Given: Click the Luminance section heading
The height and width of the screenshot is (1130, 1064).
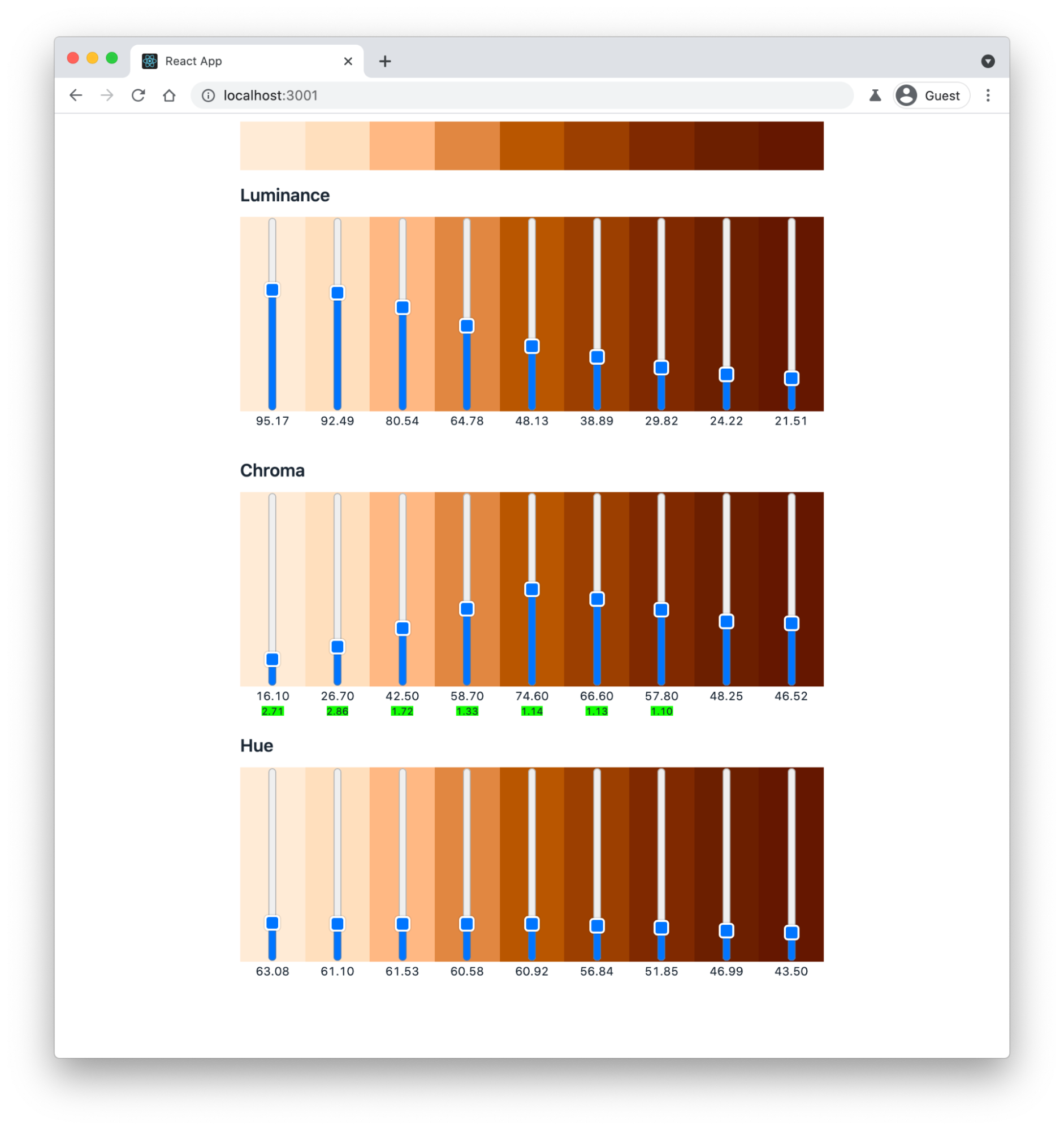Looking at the screenshot, I should point(285,196).
